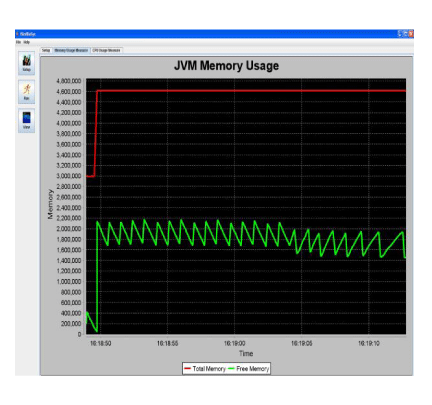432x405 pixels.
Task: Click the View icon button in sidebar
Action: click(x=26, y=120)
